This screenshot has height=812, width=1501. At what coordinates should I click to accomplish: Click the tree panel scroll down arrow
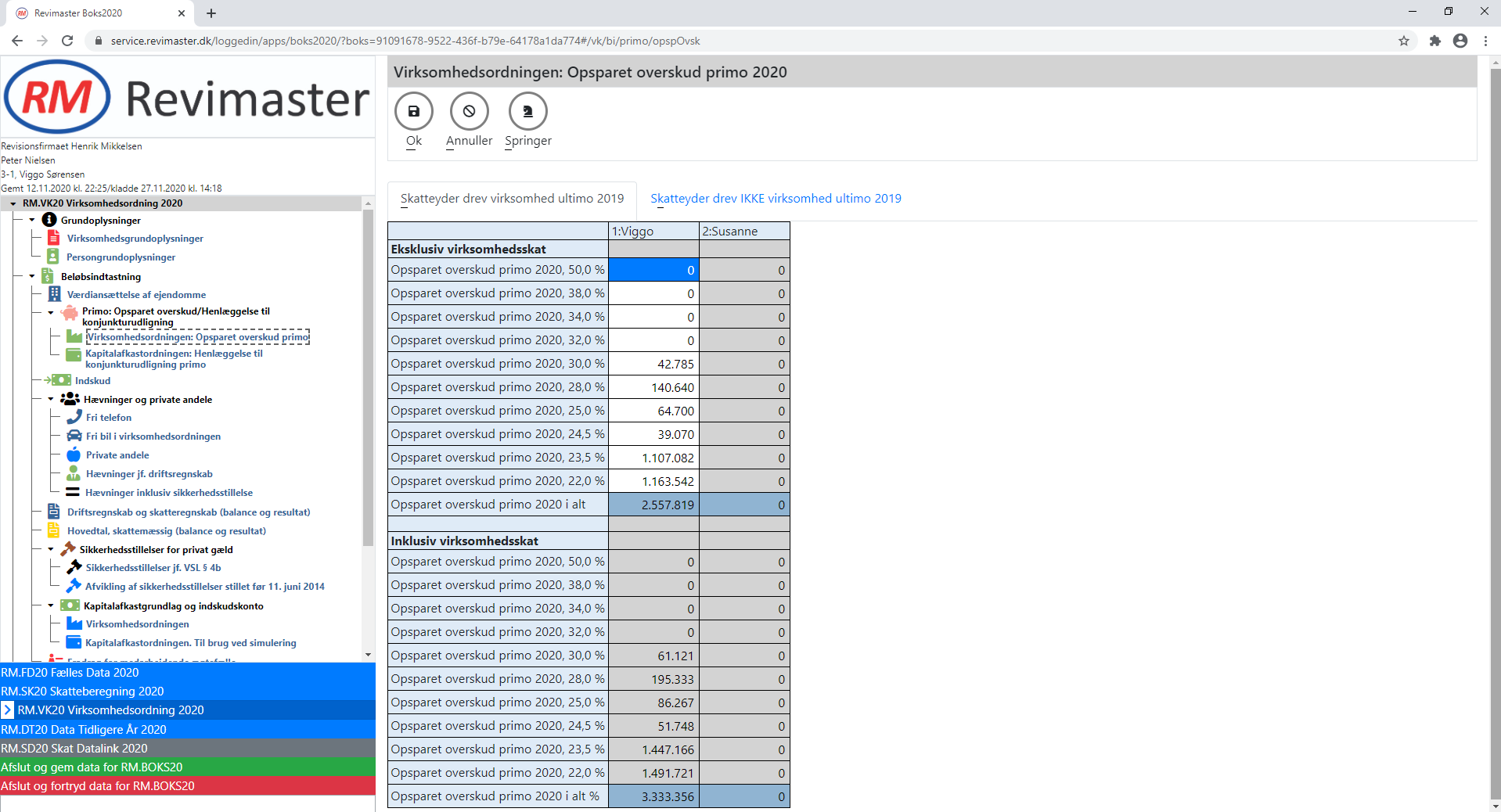(x=368, y=655)
